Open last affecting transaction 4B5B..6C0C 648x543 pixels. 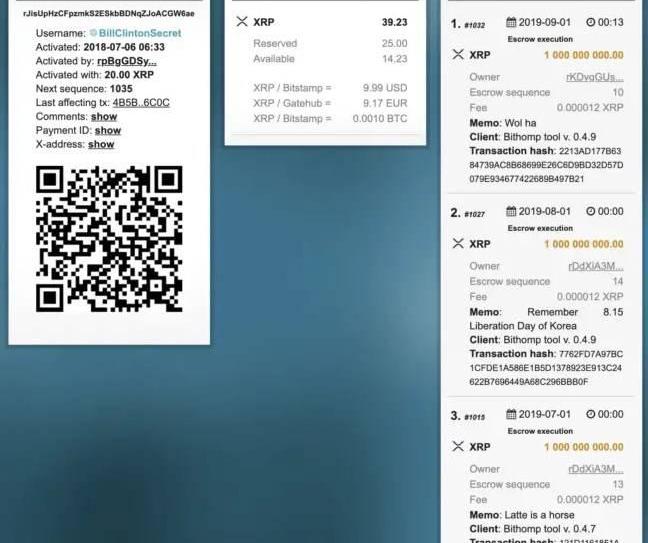click(141, 102)
